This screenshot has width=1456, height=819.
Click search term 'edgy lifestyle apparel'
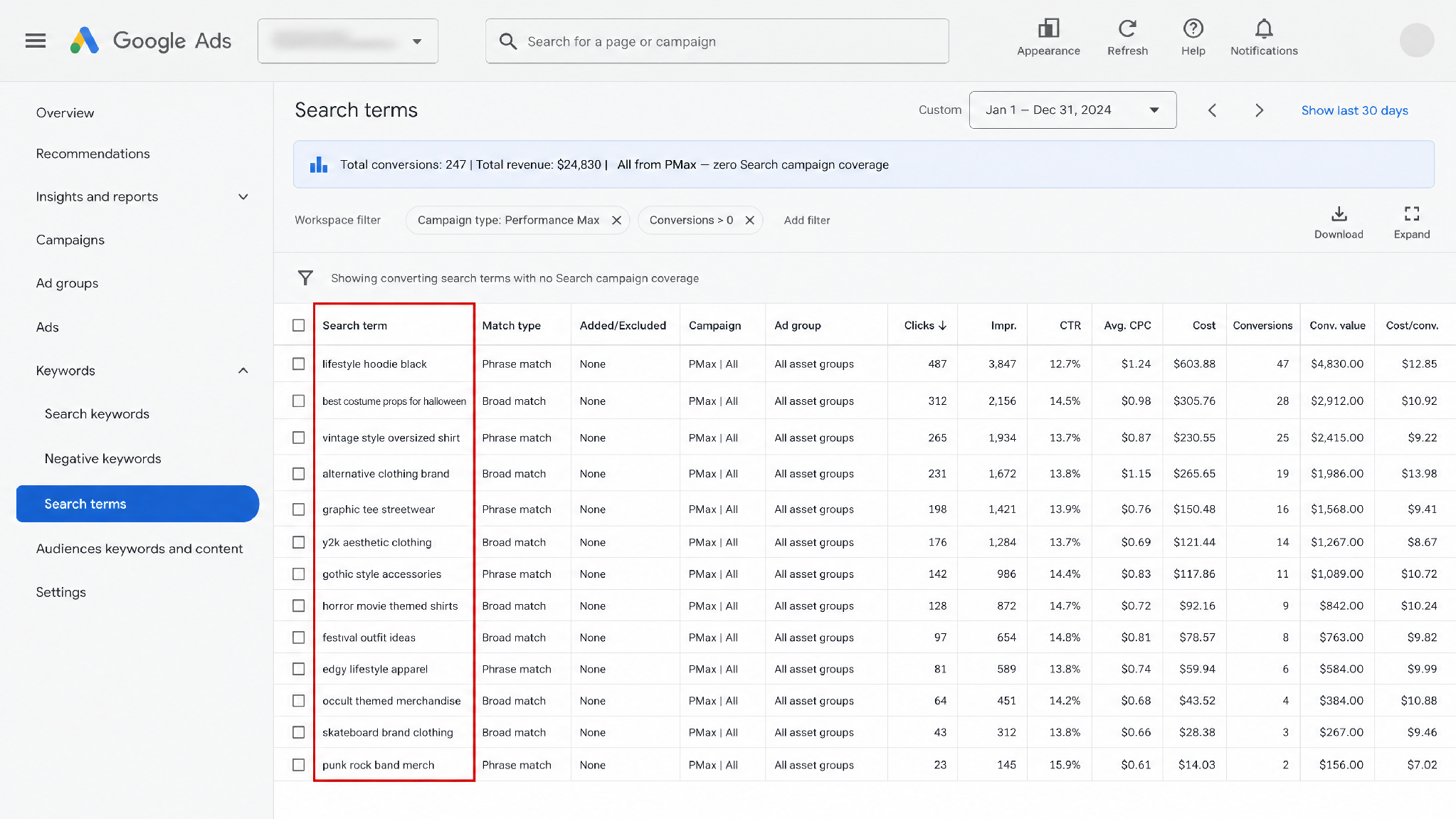(375, 669)
